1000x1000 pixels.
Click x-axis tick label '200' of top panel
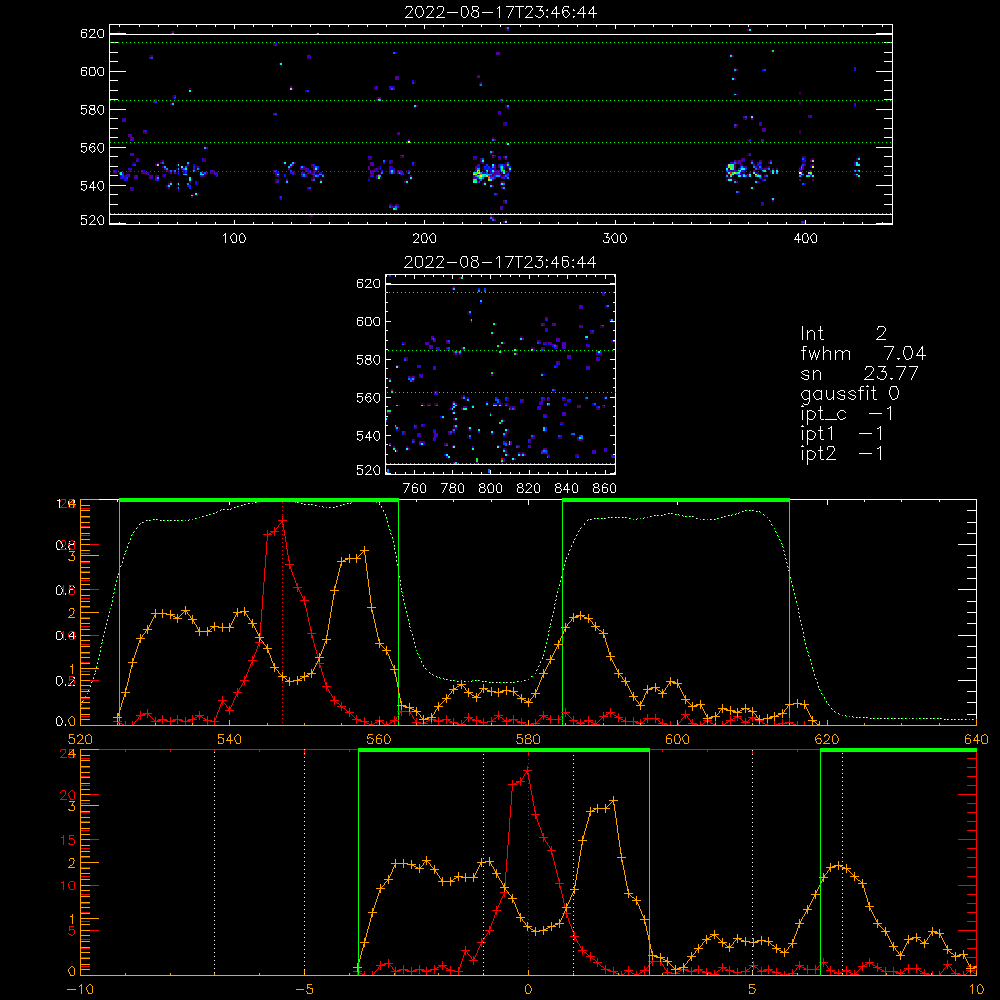(424, 239)
